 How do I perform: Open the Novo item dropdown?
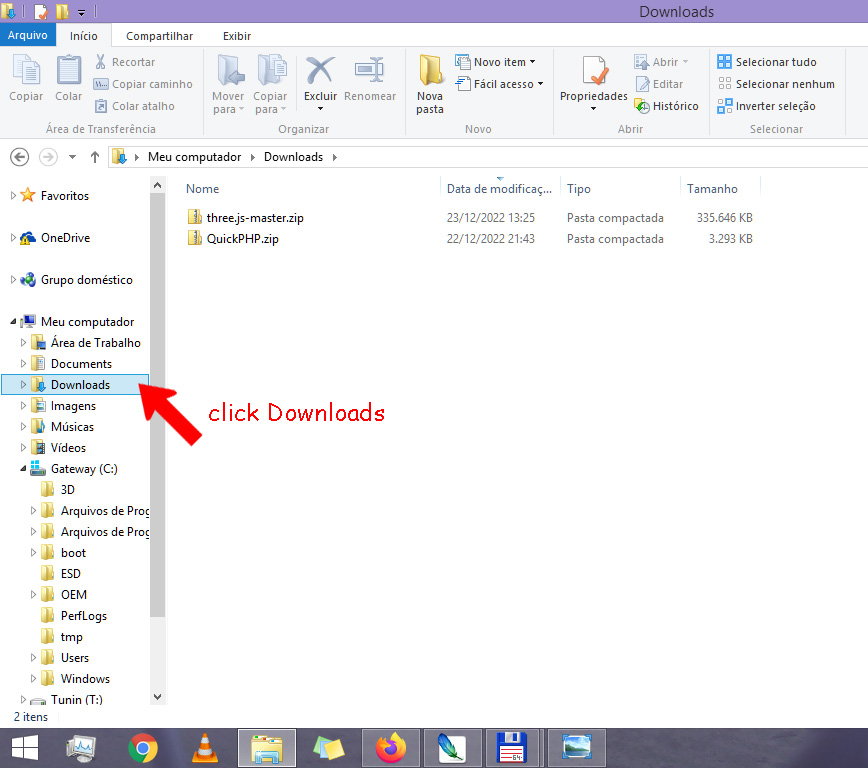coord(496,62)
